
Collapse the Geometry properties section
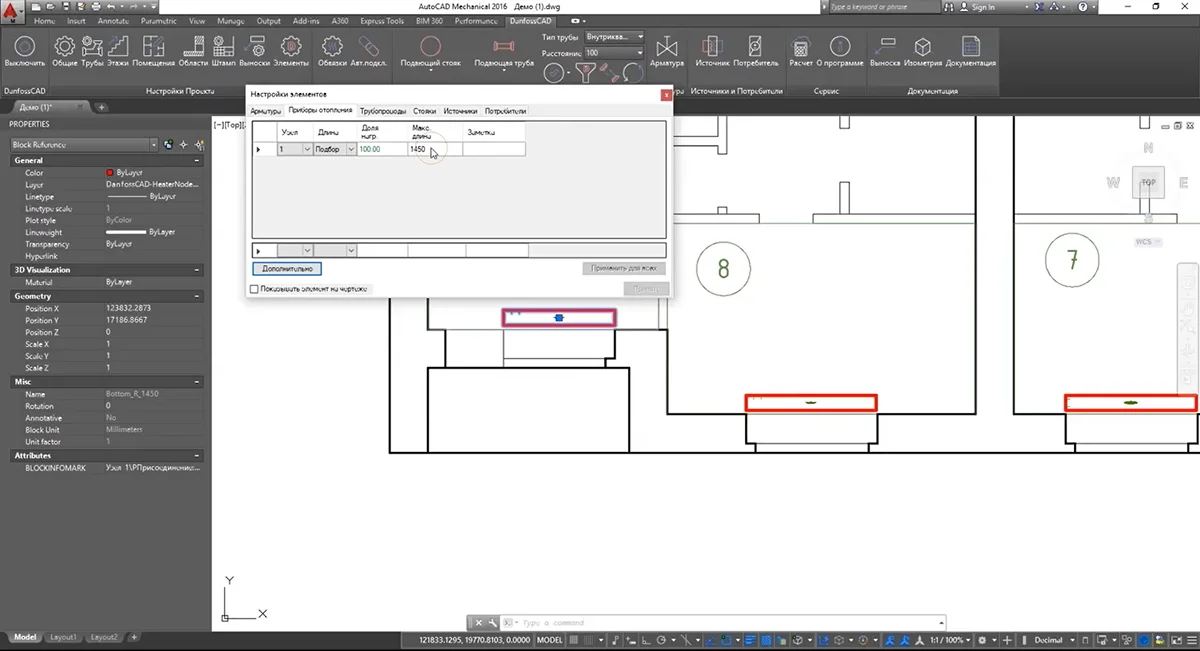[197, 297]
